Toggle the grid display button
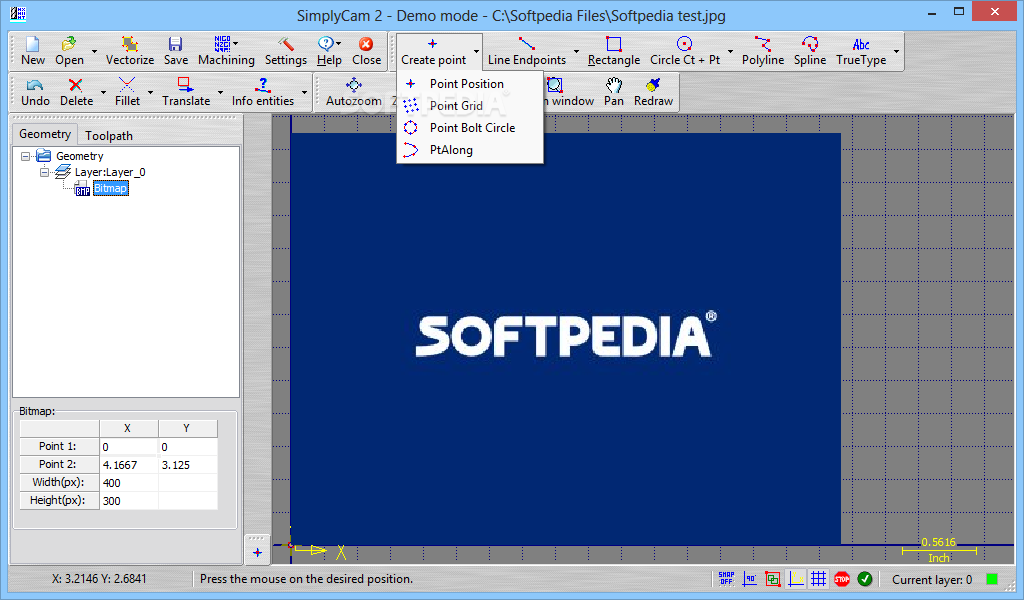 (x=819, y=578)
